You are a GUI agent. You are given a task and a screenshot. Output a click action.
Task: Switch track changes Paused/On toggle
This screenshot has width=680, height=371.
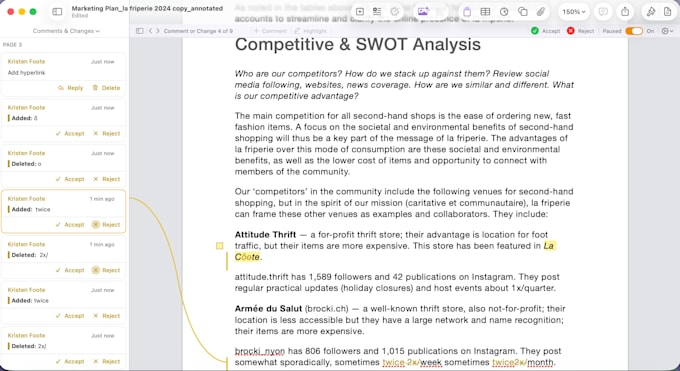(634, 31)
